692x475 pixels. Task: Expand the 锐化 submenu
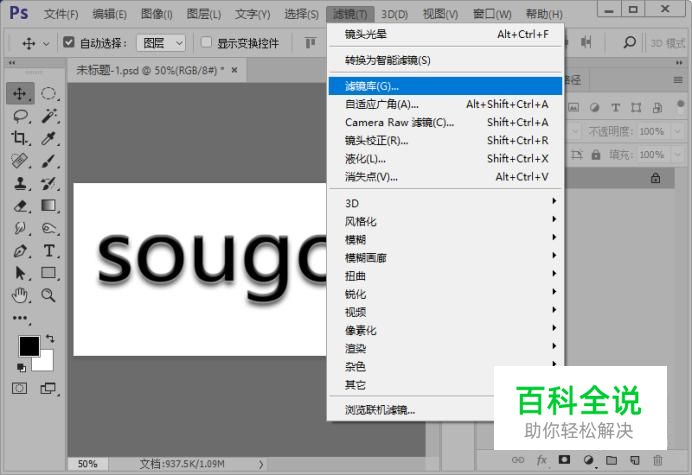pos(445,294)
